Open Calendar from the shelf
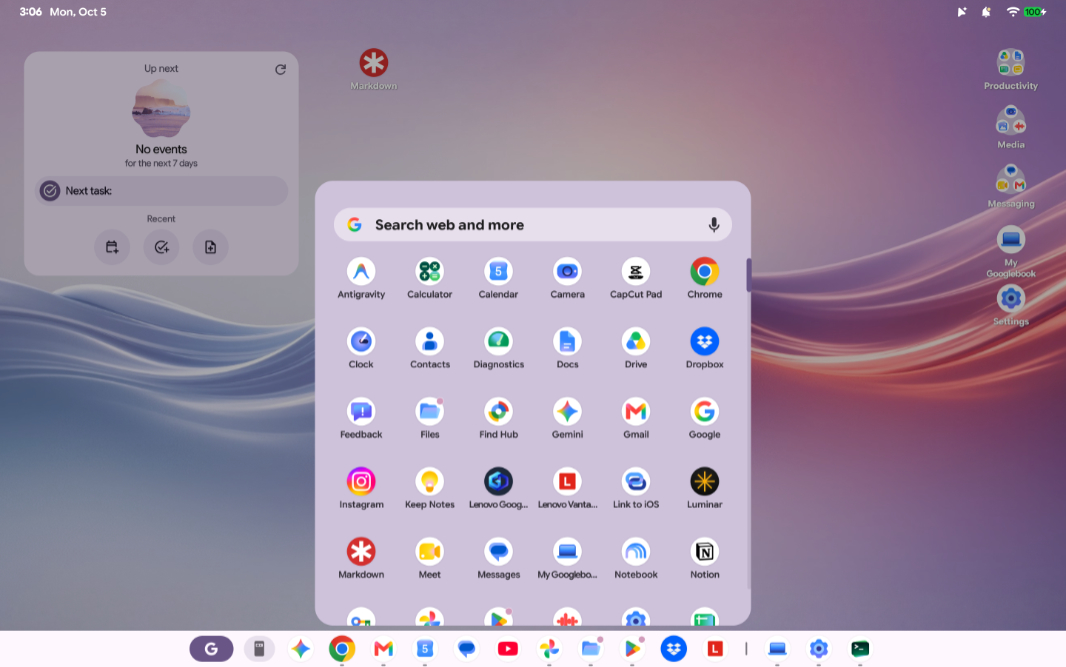This screenshot has height=667, width=1066. 425,649
